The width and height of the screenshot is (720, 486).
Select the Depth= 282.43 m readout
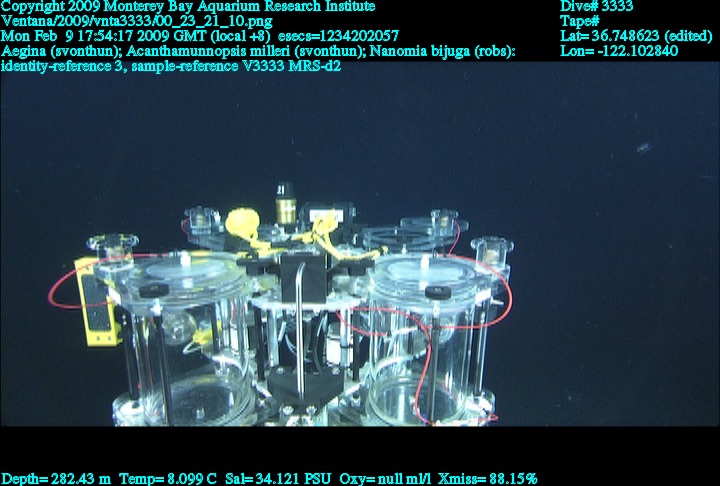pyautogui.click(x=56, y=478)
